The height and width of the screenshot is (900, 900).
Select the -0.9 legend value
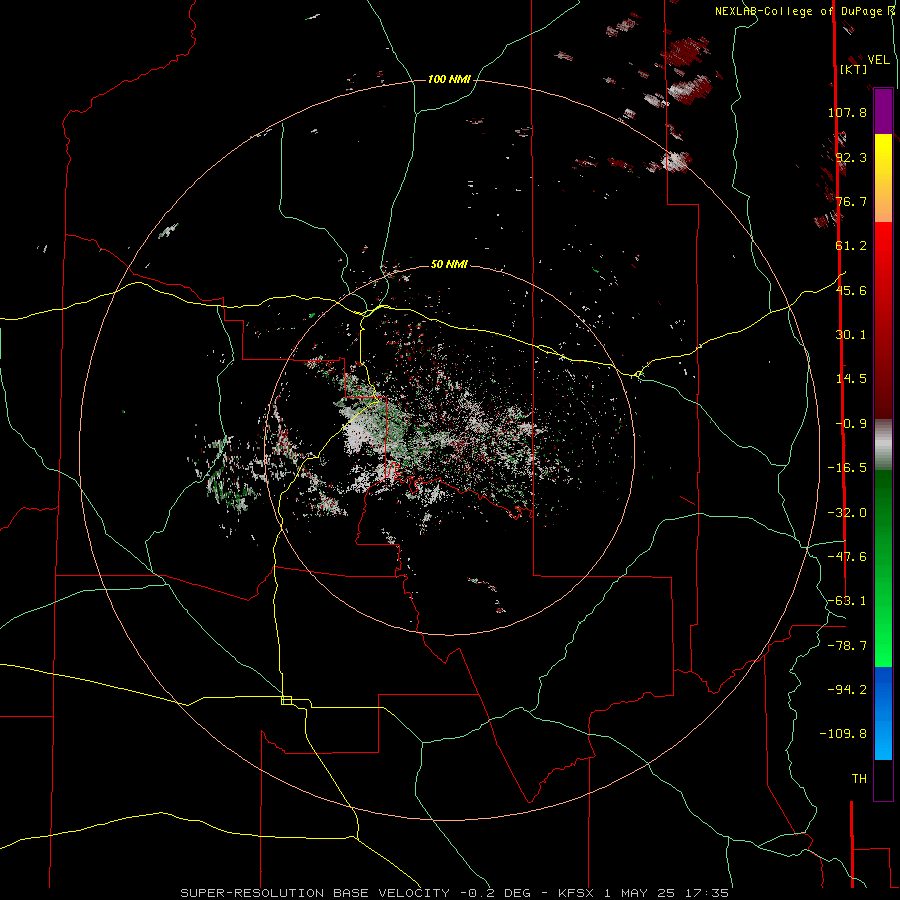(x=851, y=424)
